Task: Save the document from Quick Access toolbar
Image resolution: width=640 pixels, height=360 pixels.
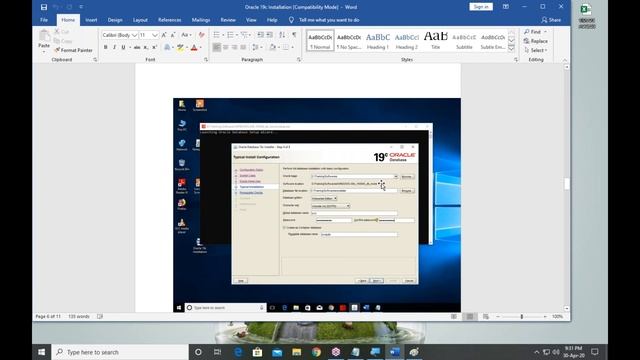Action: (x=44, y=7)
